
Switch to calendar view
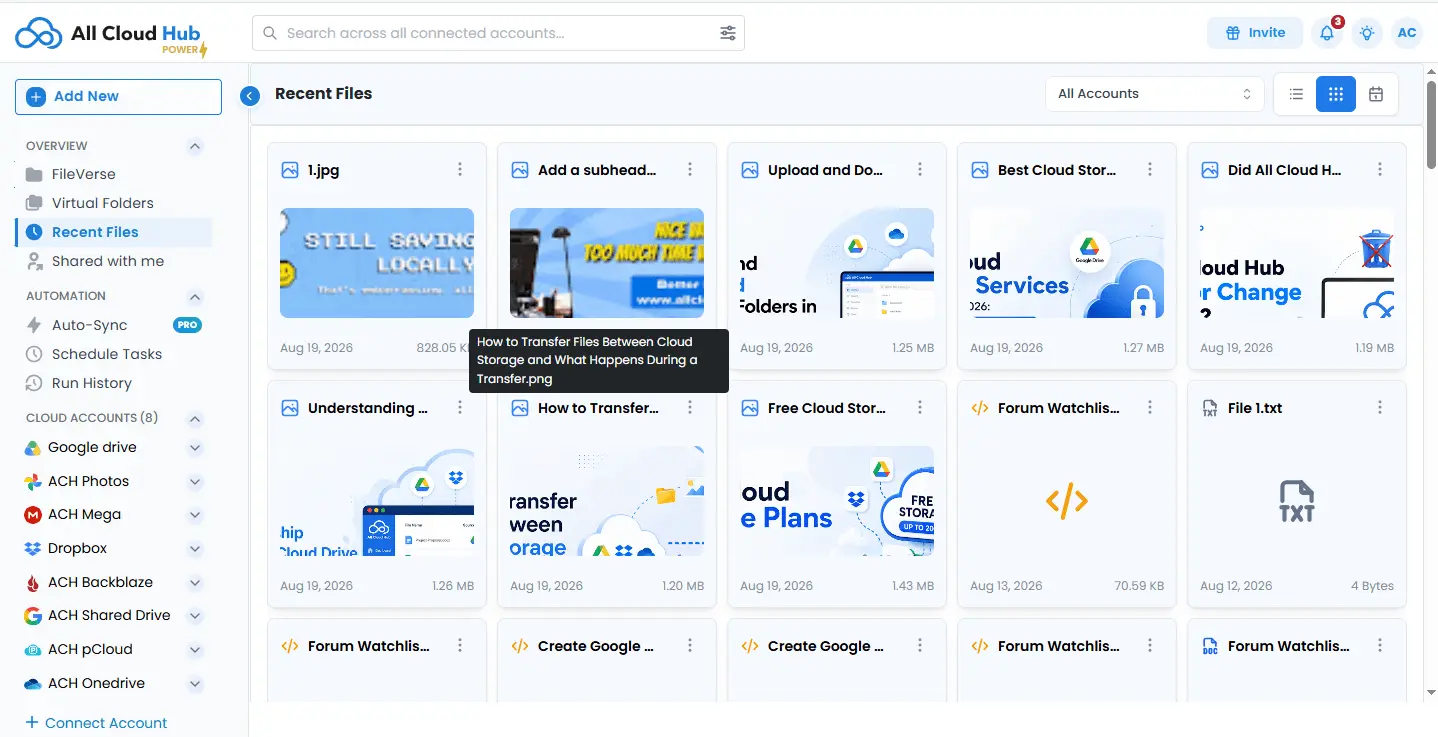1376,94
